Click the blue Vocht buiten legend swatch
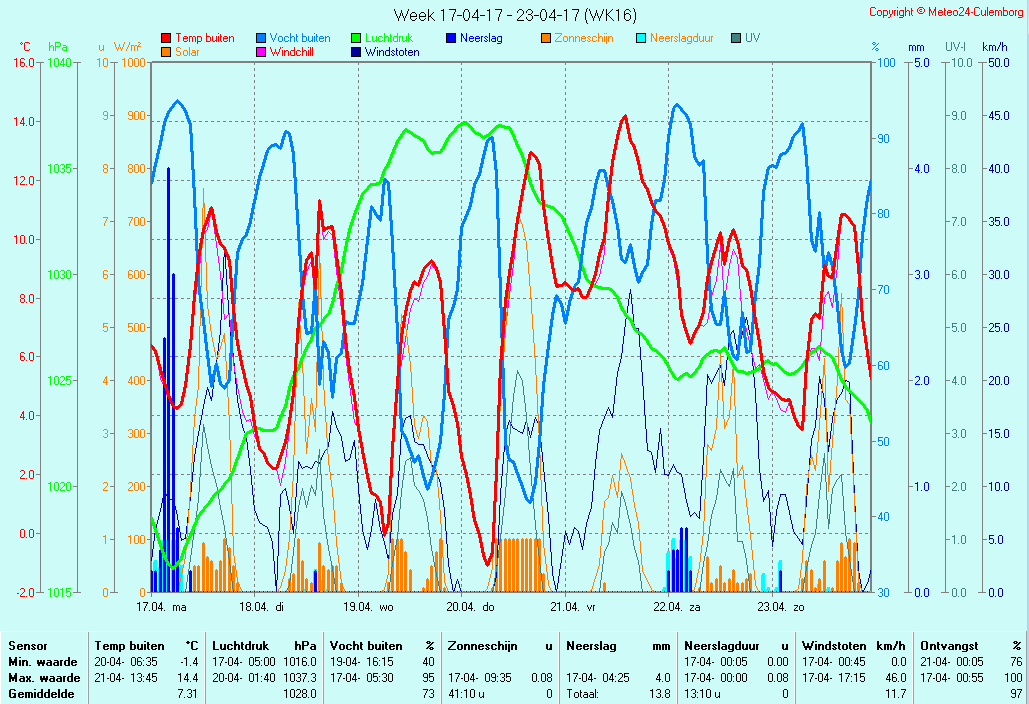The image size is (1029, 704). coord(261,38)
